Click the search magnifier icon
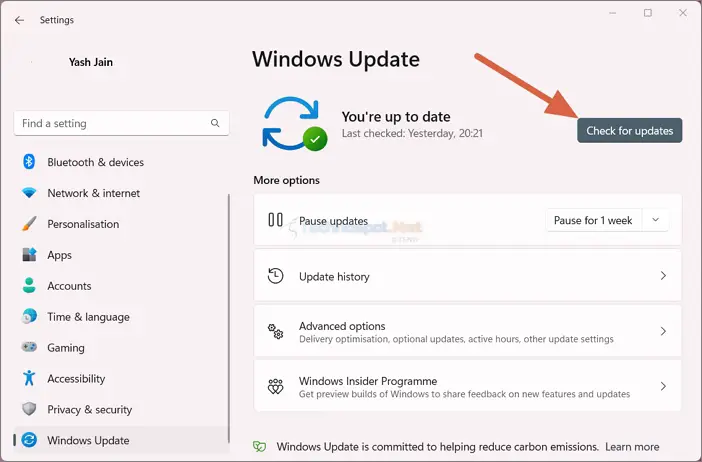The image size is (702, 462). coord(215,123)
